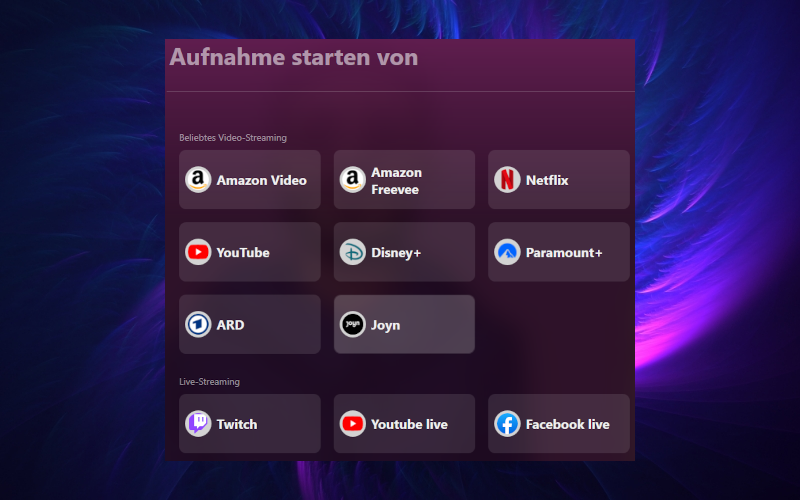Choose the Facebook live text label
800x500 pixels.
tap(568, 424)
